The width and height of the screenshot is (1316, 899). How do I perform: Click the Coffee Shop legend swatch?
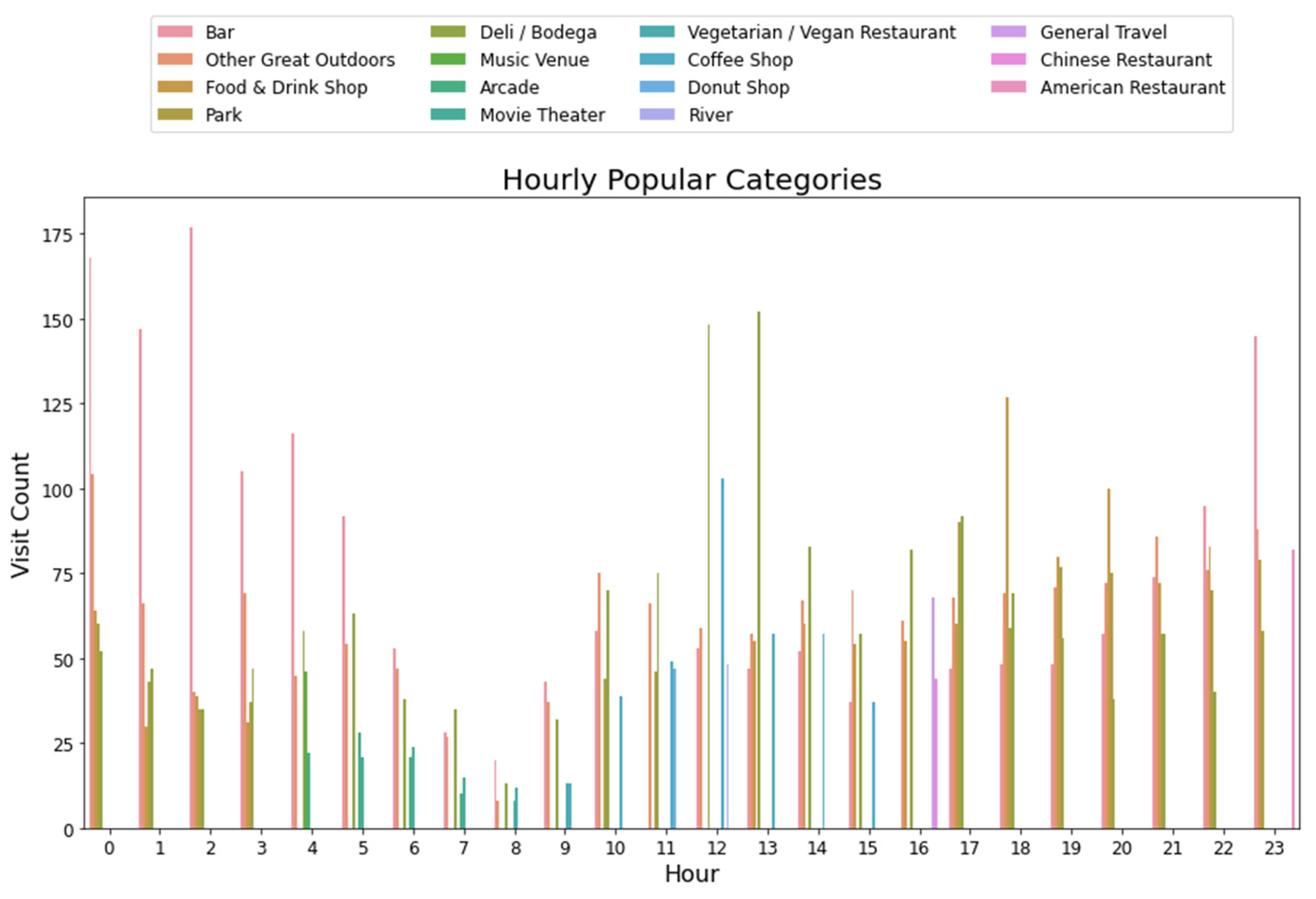pyautogui.click(x=657, y=59)
